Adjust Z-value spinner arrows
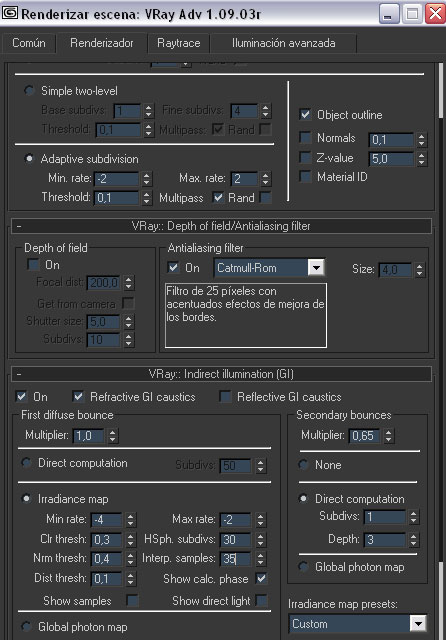The height and width of the screenshot is (640, 446). [x=422, y=159]
